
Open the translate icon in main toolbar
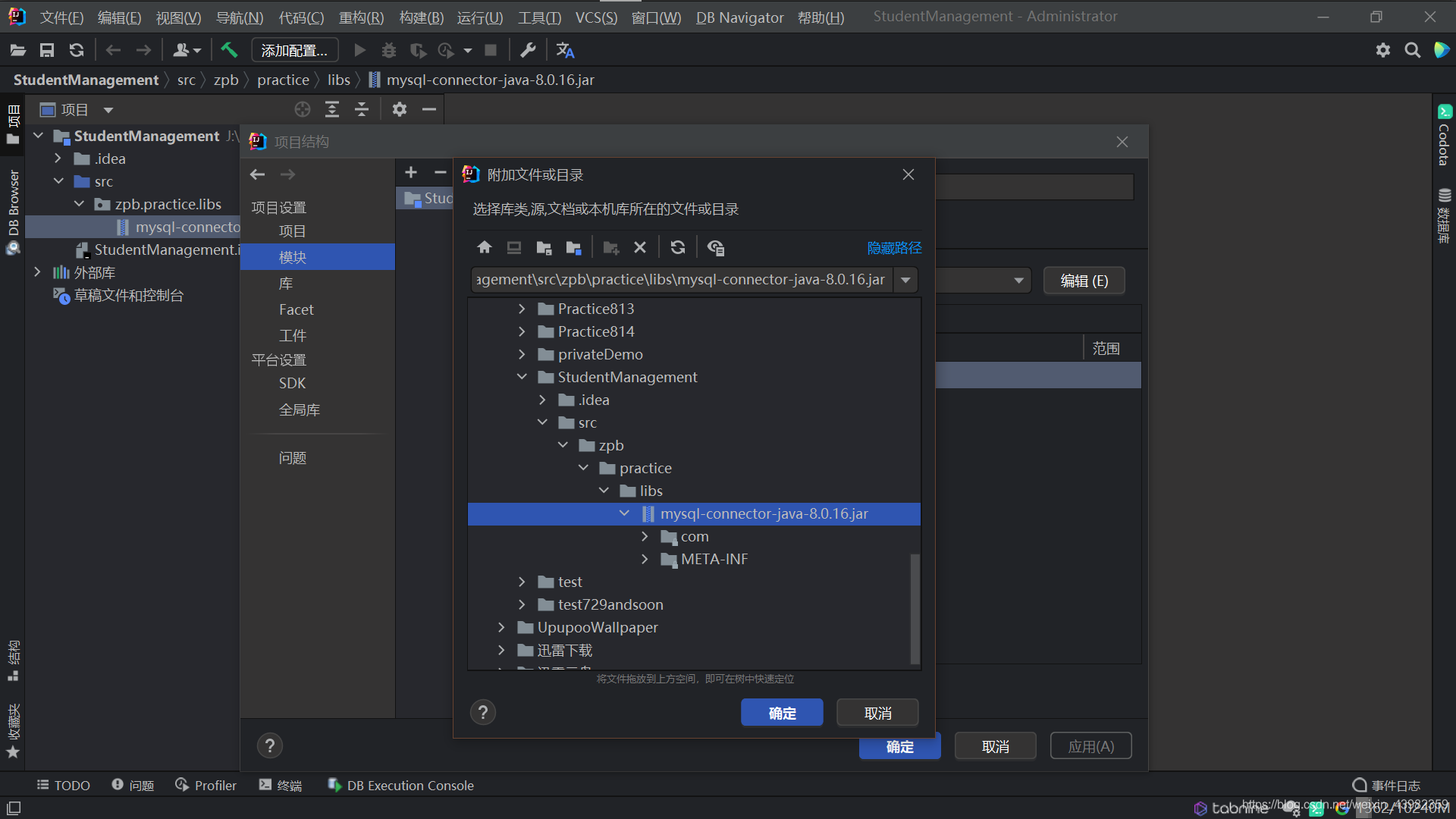point(565,50)
